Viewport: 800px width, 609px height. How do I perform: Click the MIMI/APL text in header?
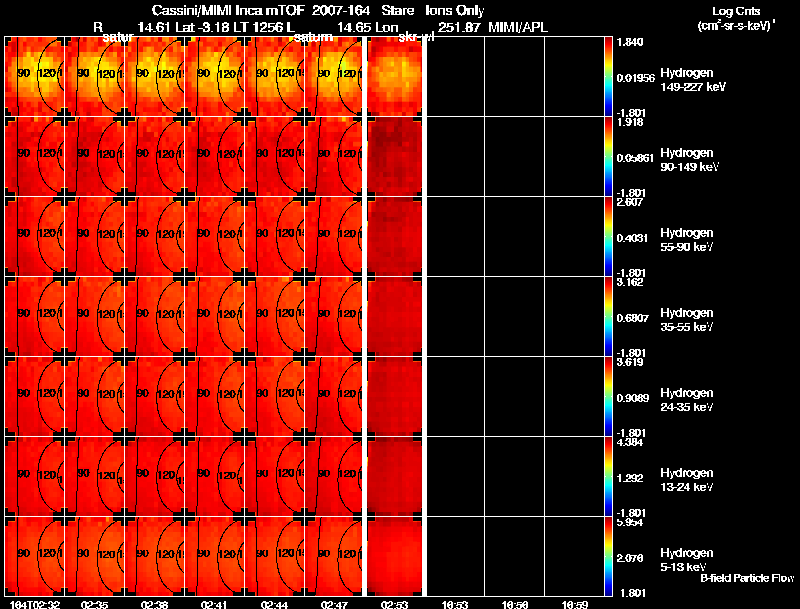[x=518, y=28]
